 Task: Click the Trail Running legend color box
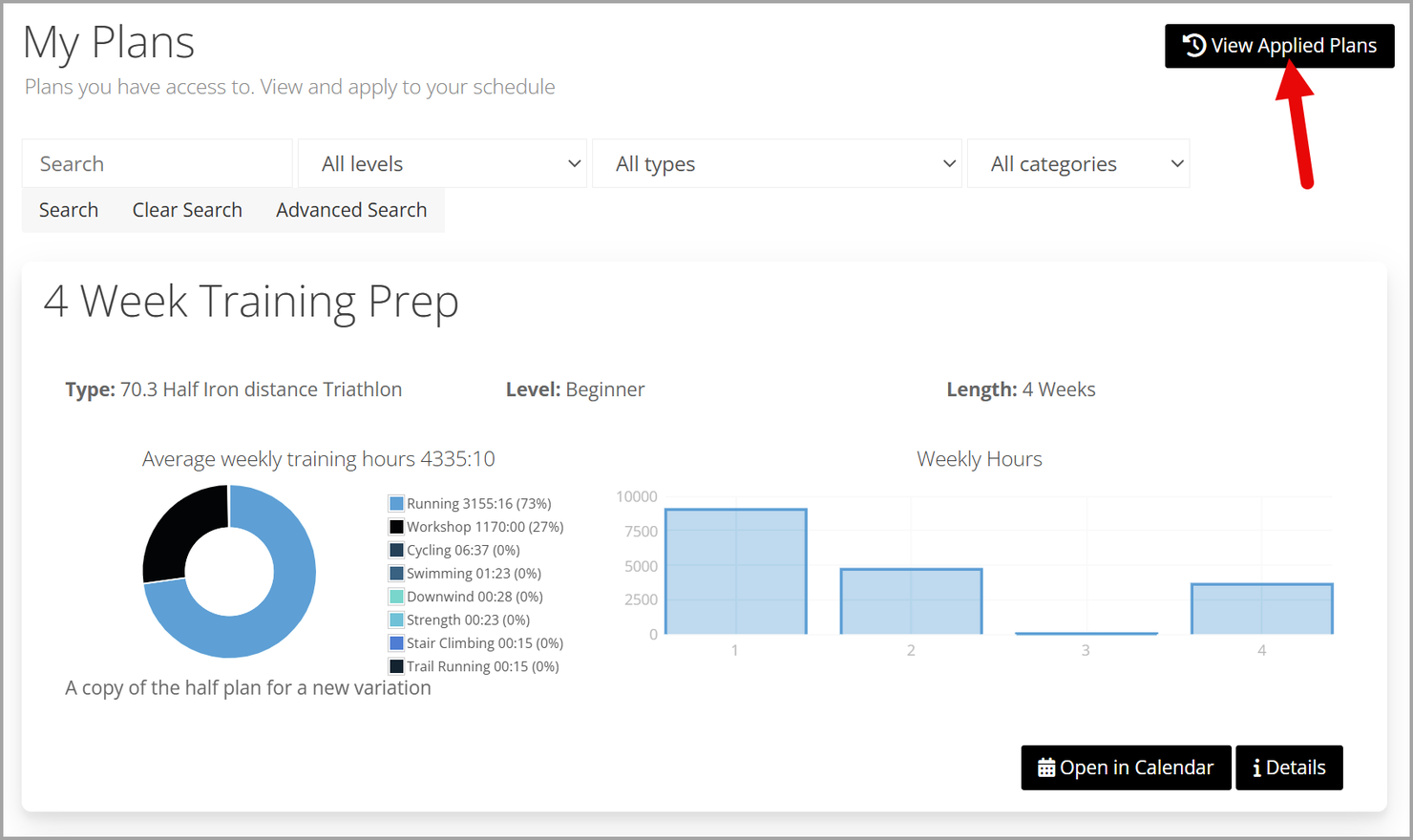point(396,666)
